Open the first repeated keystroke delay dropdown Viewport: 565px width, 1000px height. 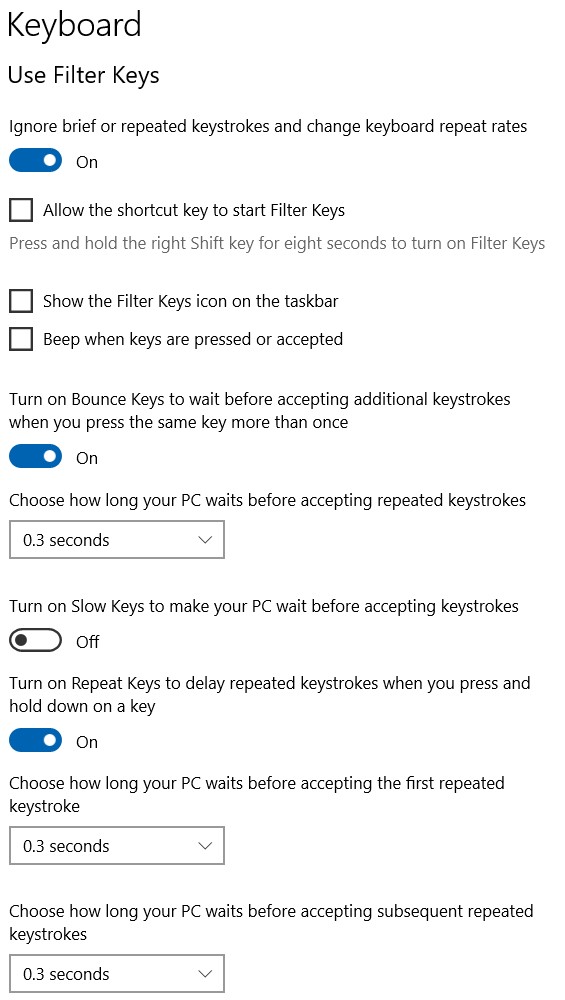coord(117,846)
